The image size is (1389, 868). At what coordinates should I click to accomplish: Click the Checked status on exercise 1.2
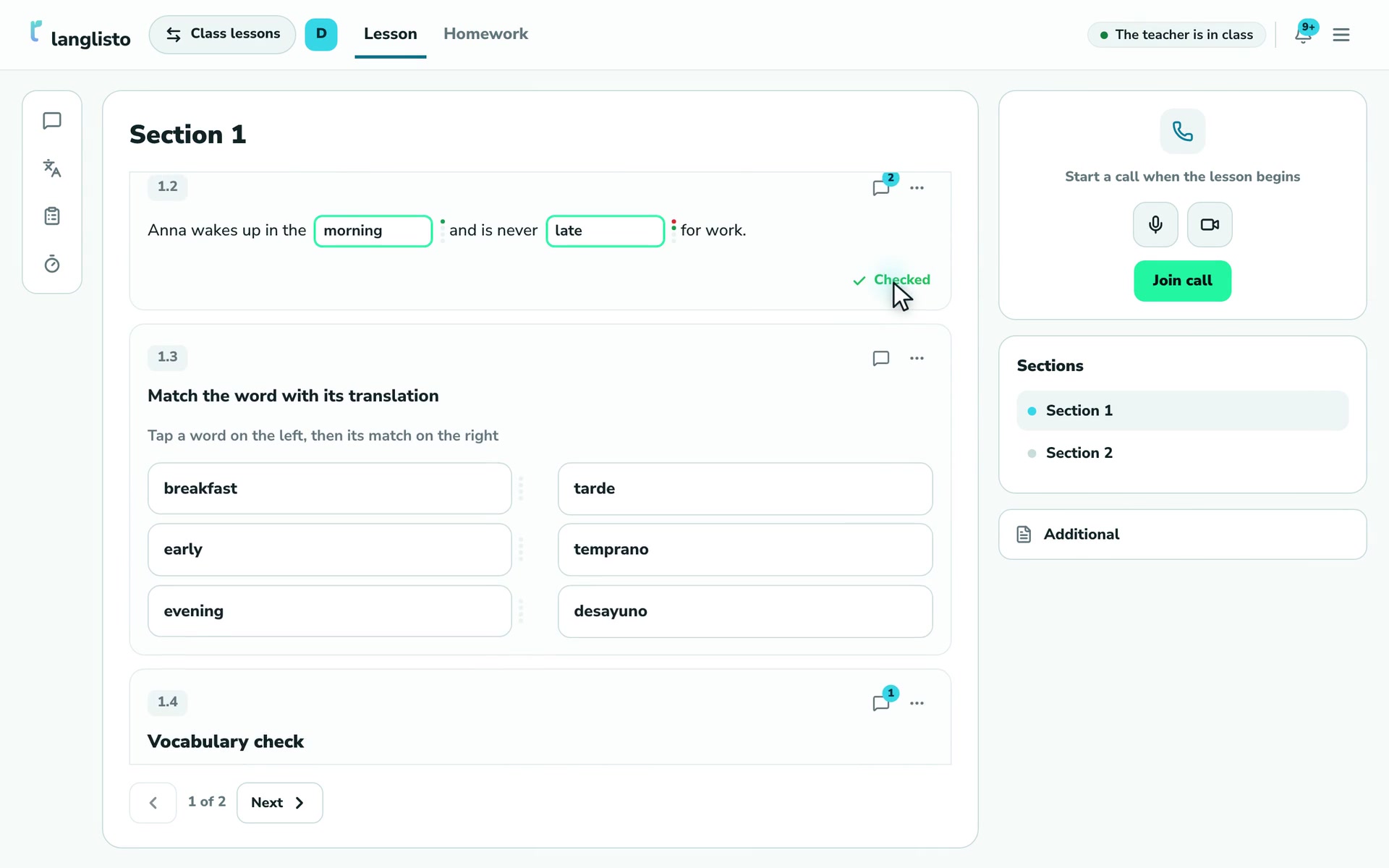coord(891,280)
